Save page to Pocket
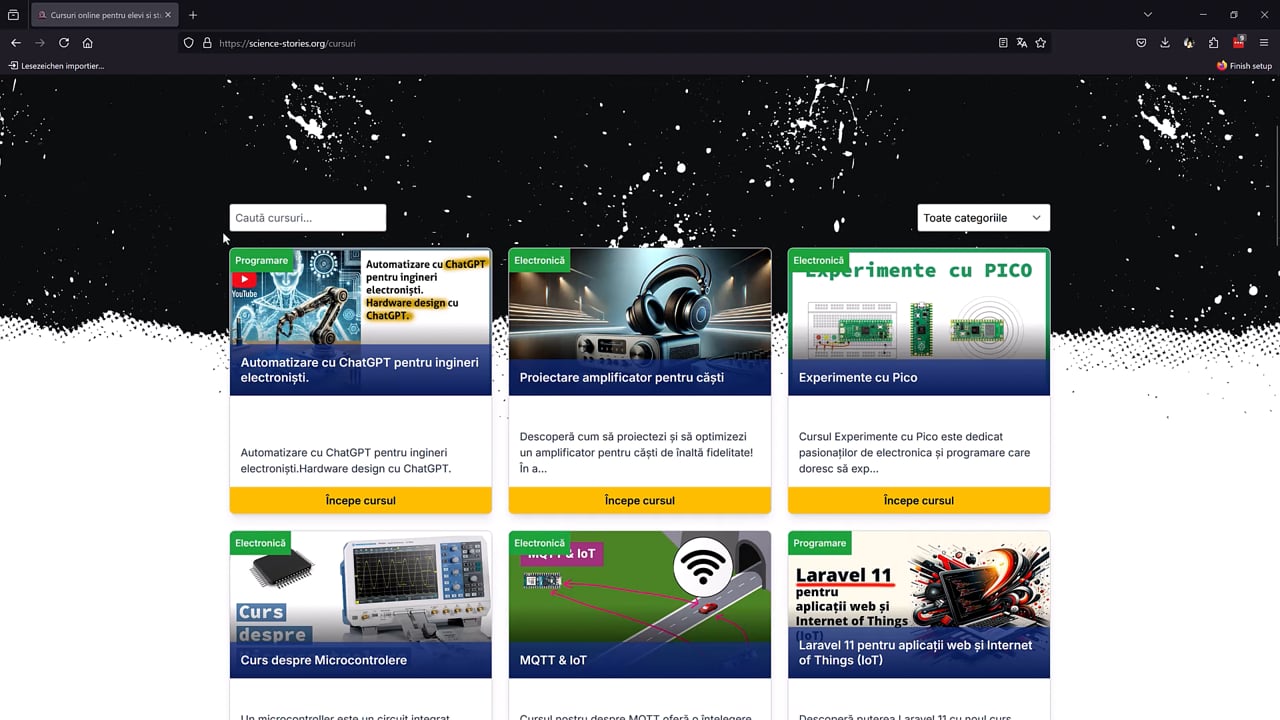 [1141, 43]
